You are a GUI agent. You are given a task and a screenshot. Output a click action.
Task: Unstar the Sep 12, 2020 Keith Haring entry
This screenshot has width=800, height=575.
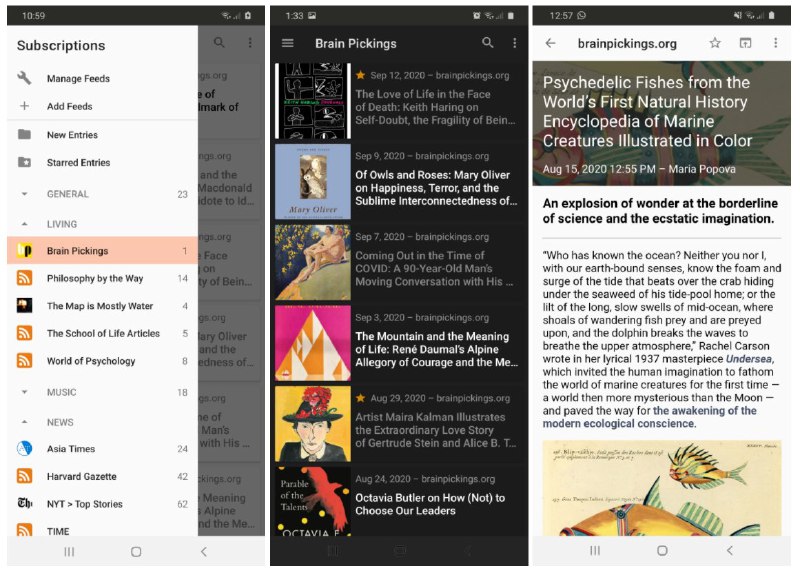[x=361, y=75]
